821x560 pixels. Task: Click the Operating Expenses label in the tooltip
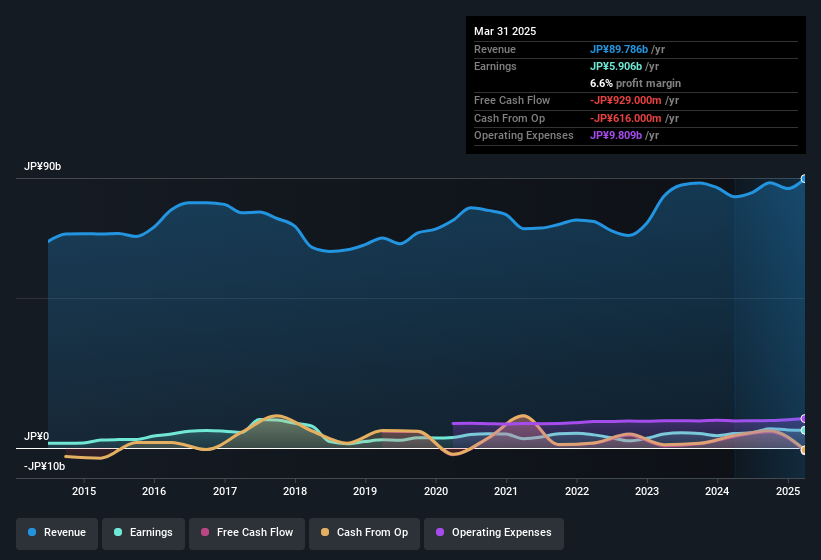tap(524, 136)
